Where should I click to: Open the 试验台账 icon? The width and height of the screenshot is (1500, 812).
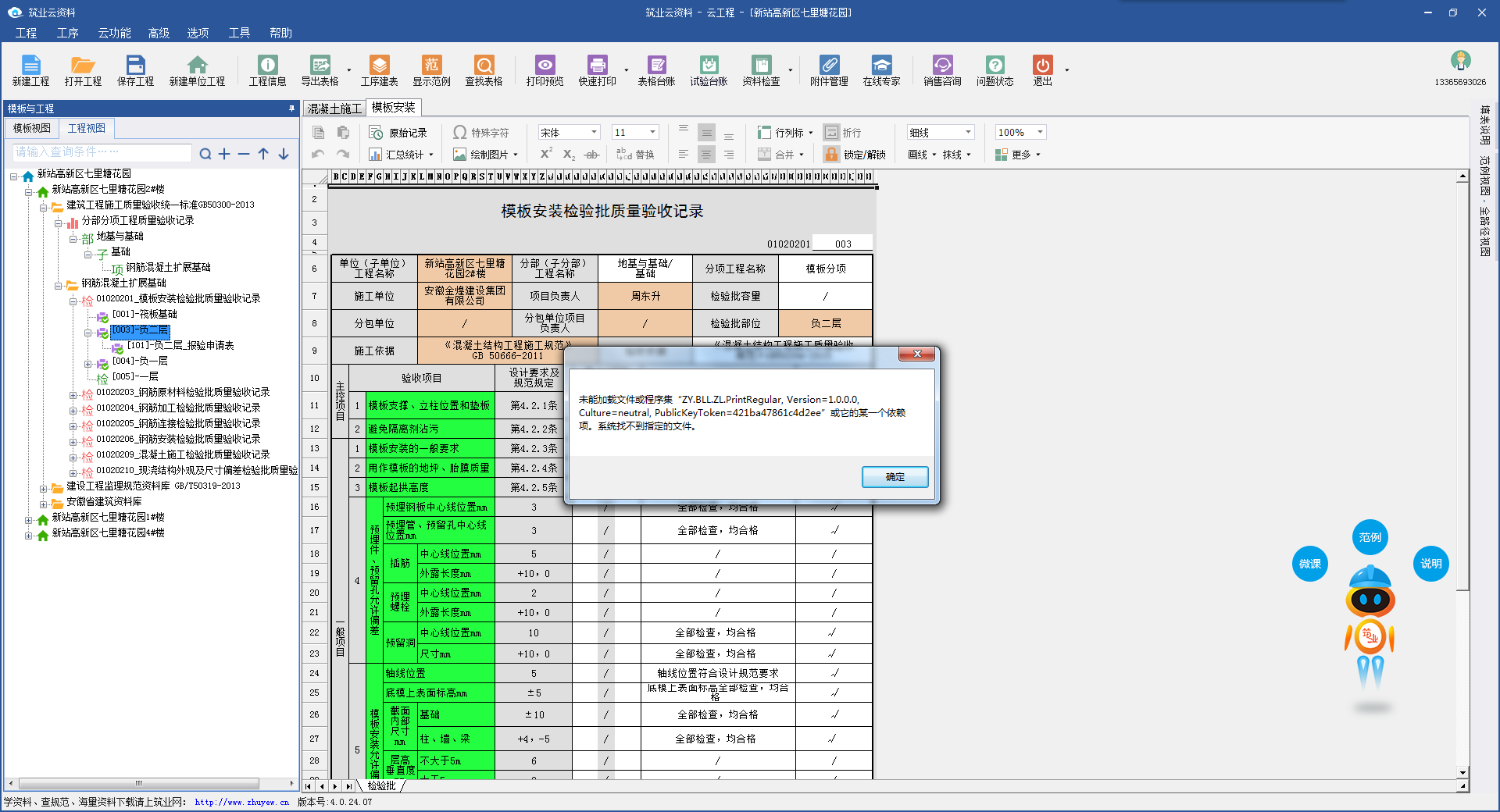click(709, 69)
